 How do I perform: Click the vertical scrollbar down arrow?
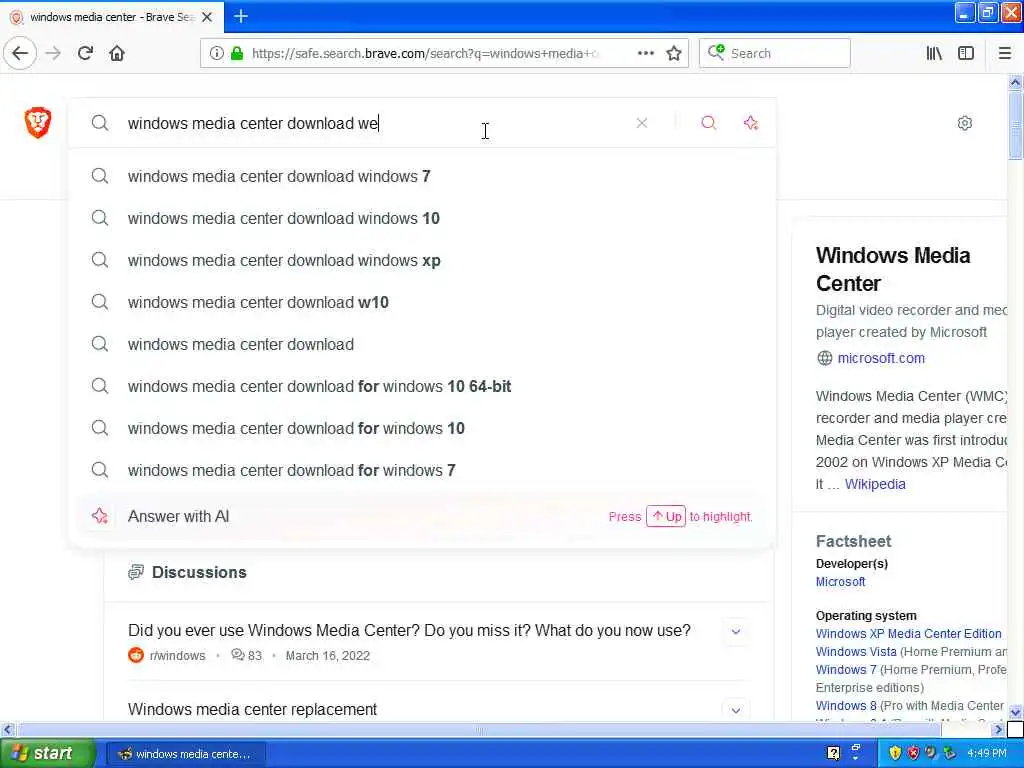[1015, 712]
